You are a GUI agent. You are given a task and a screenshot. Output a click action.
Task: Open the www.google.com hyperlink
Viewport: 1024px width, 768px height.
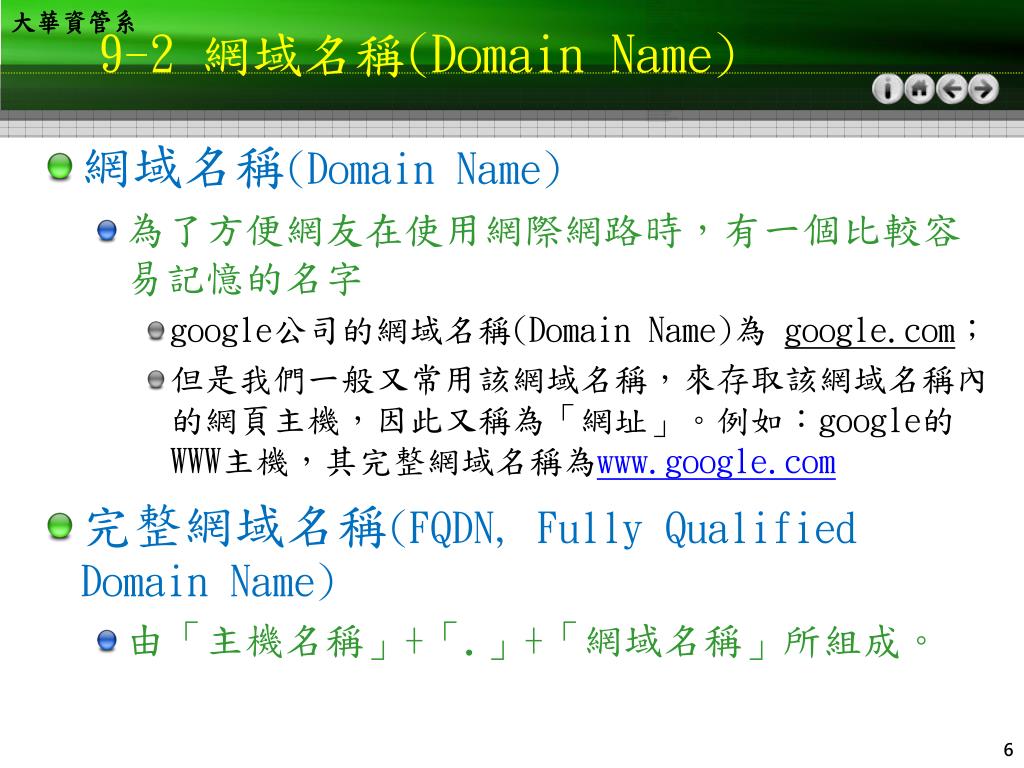point(716,463)
